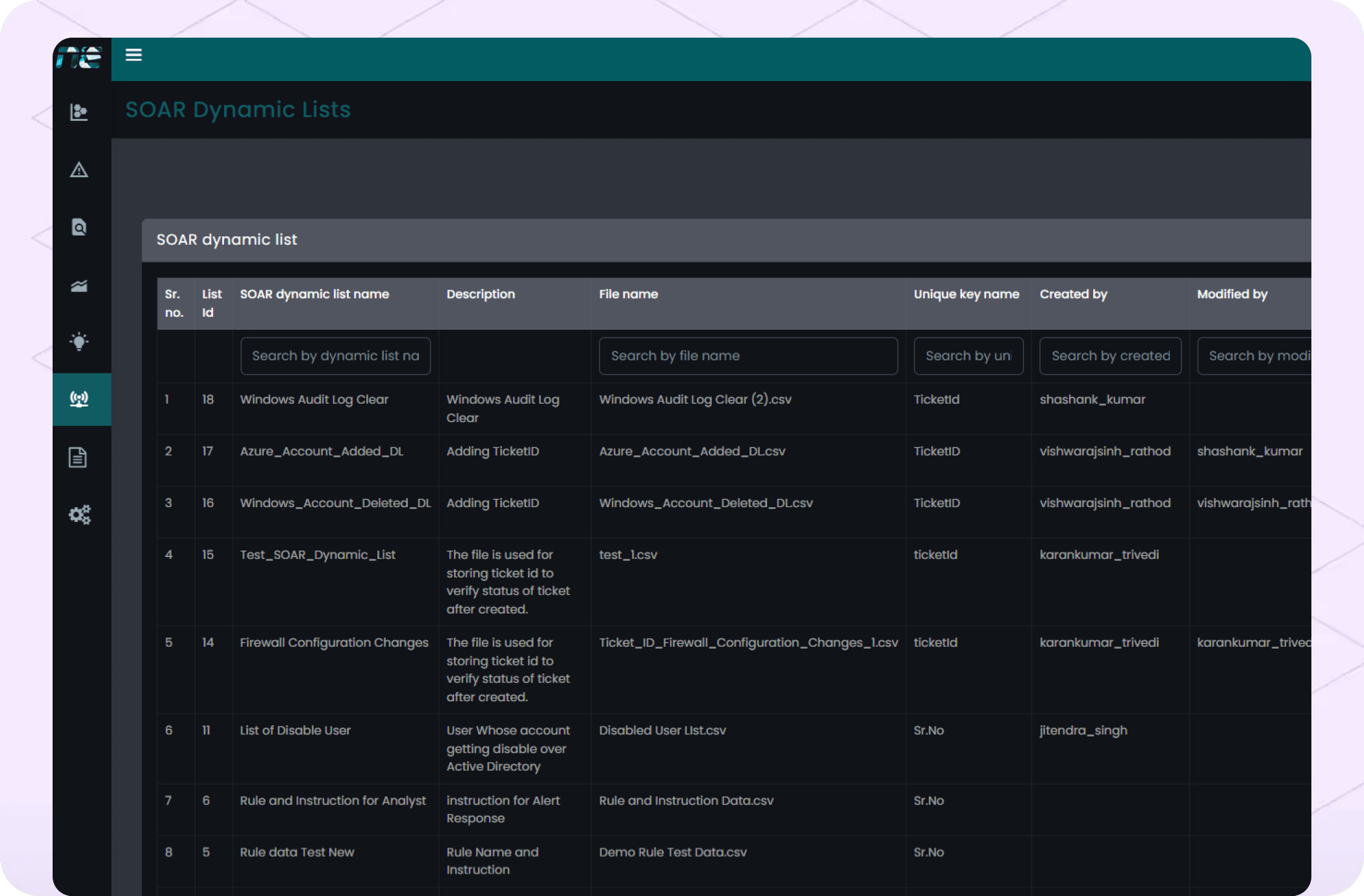Click the Search by modified field
This screenshot has width=1364, height=896.
click(x=1254, y=356)
